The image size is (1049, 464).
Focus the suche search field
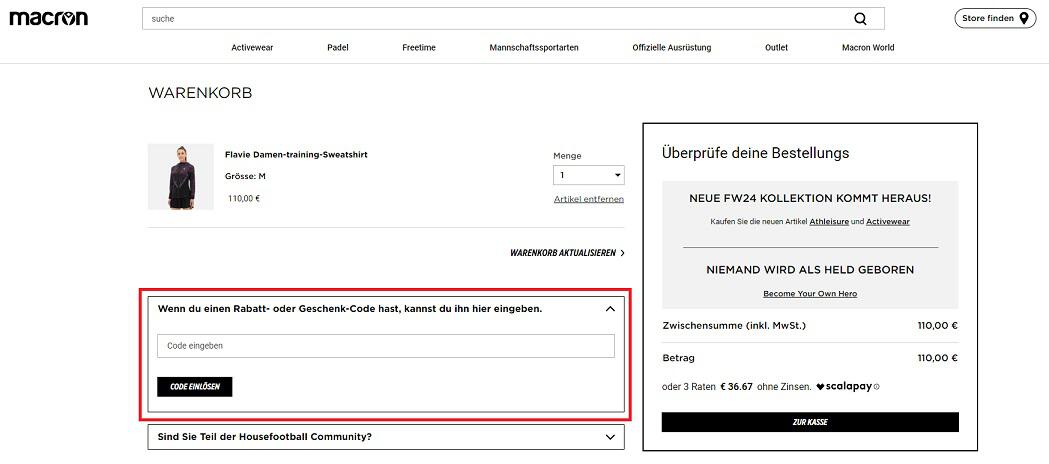513,19
